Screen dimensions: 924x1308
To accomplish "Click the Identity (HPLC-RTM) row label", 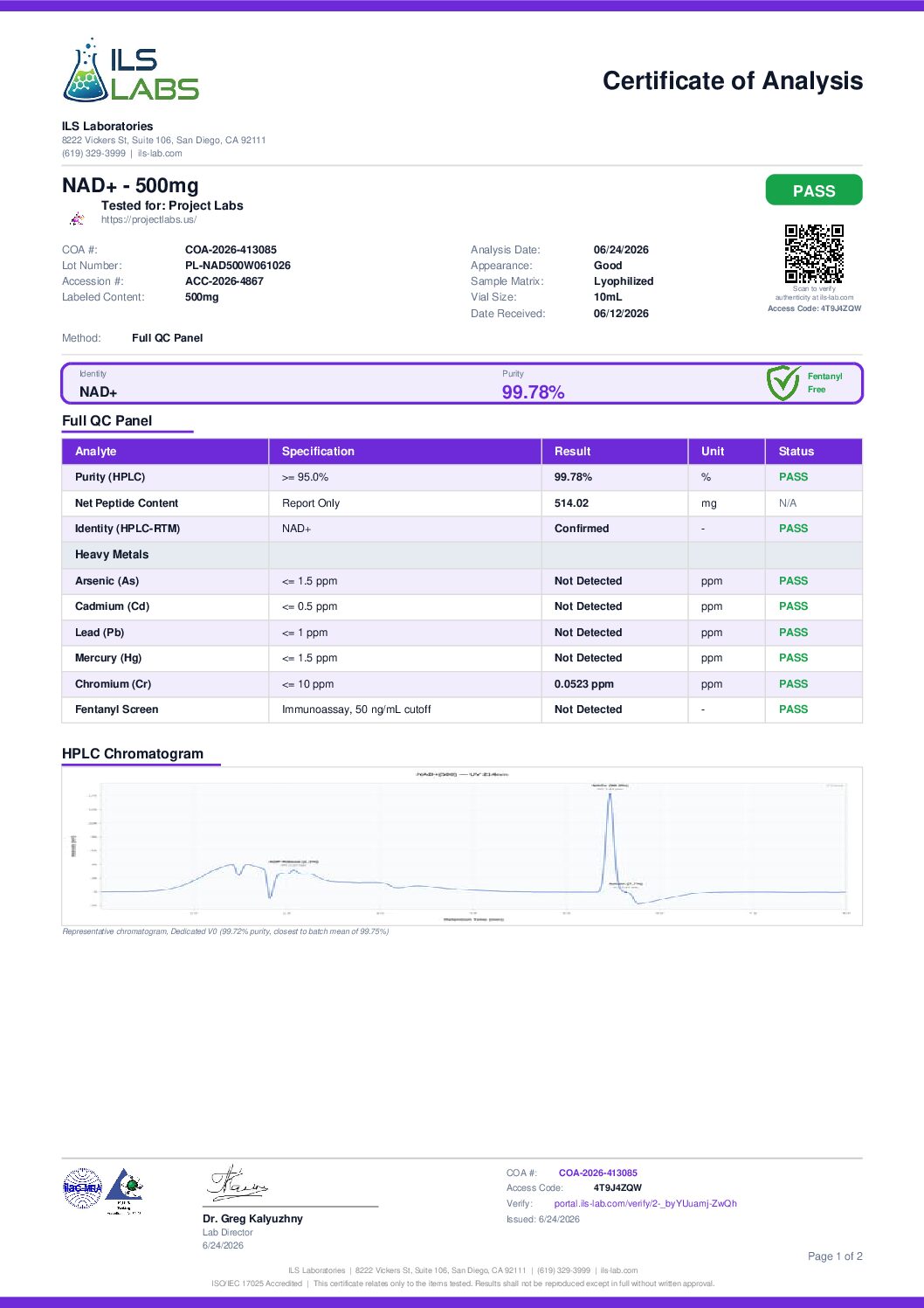I will 128,529.
